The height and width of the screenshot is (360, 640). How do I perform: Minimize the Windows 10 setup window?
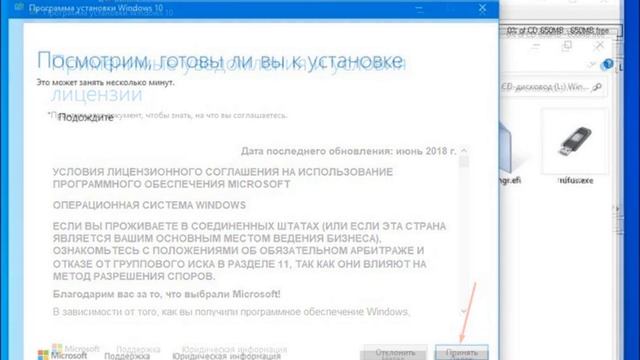coord(419,8)
